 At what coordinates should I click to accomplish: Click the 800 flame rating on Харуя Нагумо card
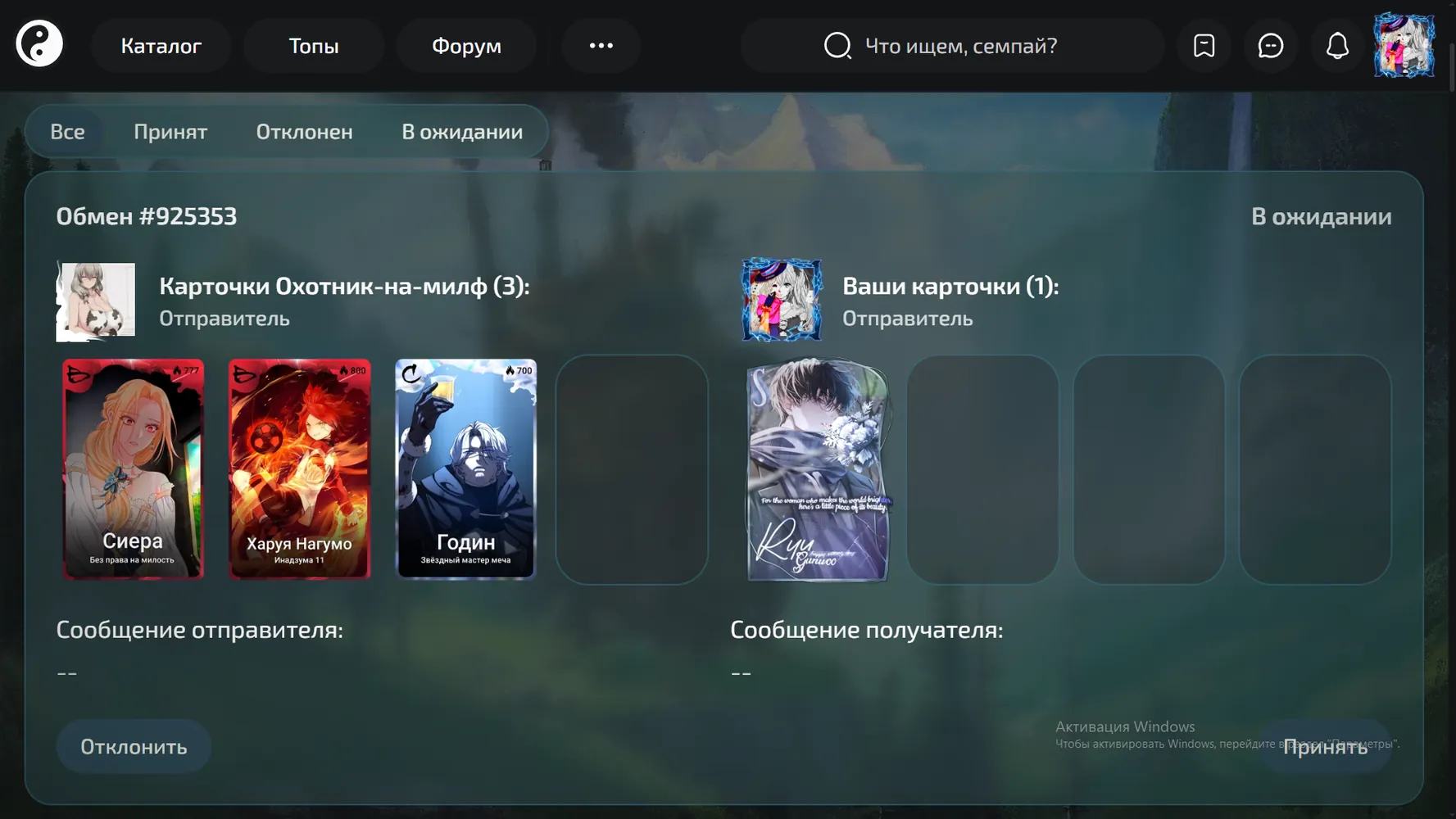352,371
